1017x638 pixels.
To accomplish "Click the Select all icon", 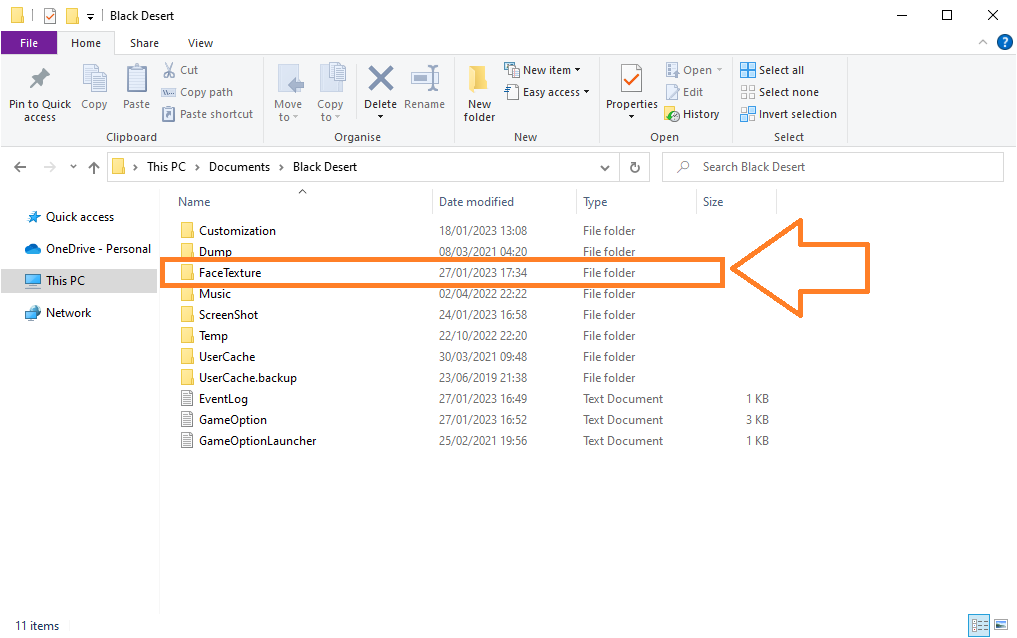I will click(748, 70).
